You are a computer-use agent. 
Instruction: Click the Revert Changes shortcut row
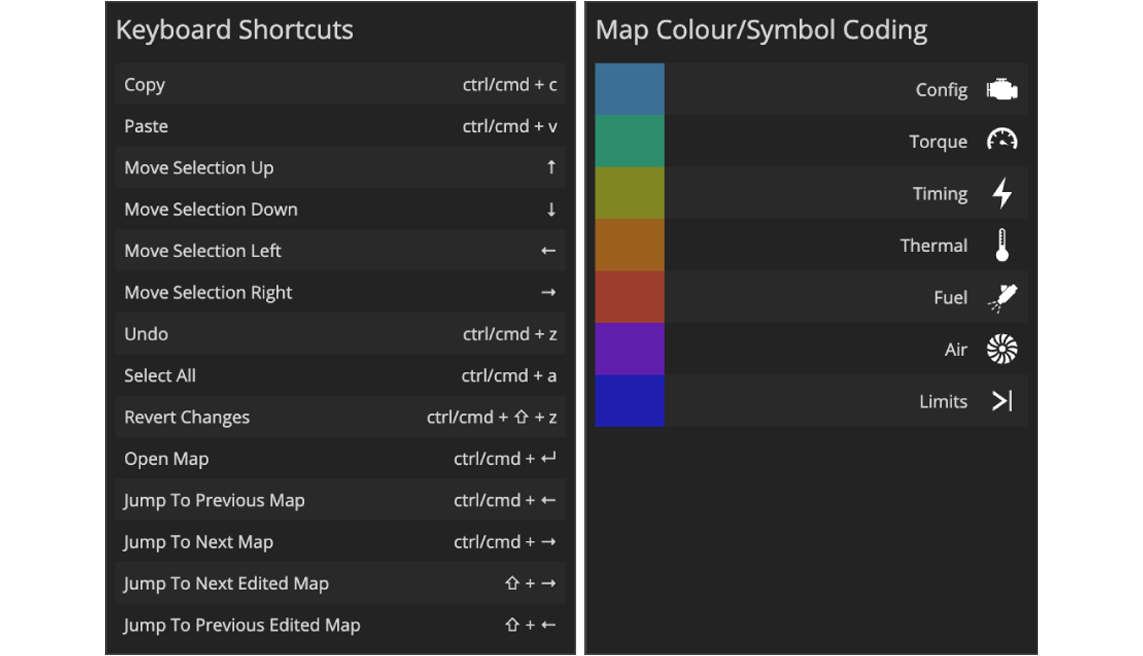point(340,417)
